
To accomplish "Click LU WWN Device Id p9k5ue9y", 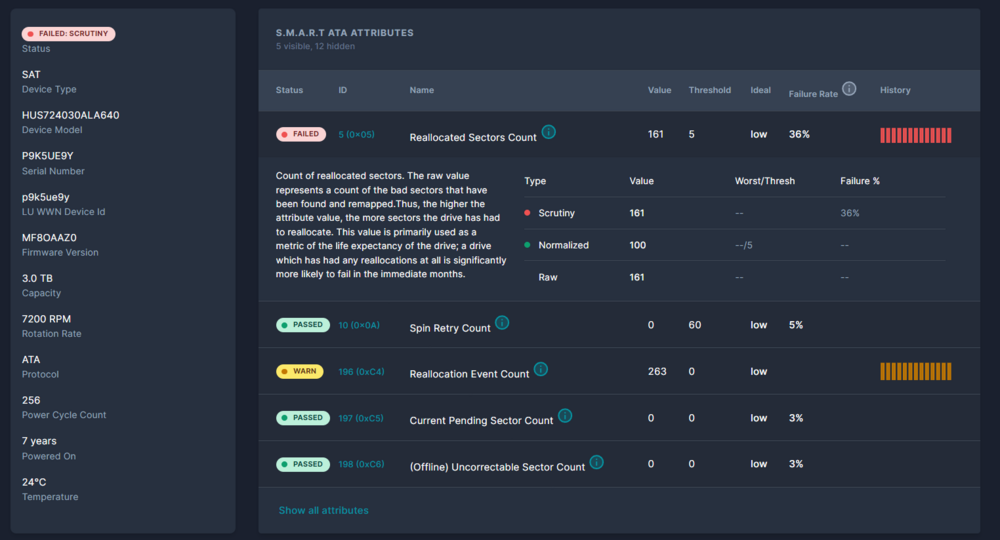I will (x=45, y=197).
